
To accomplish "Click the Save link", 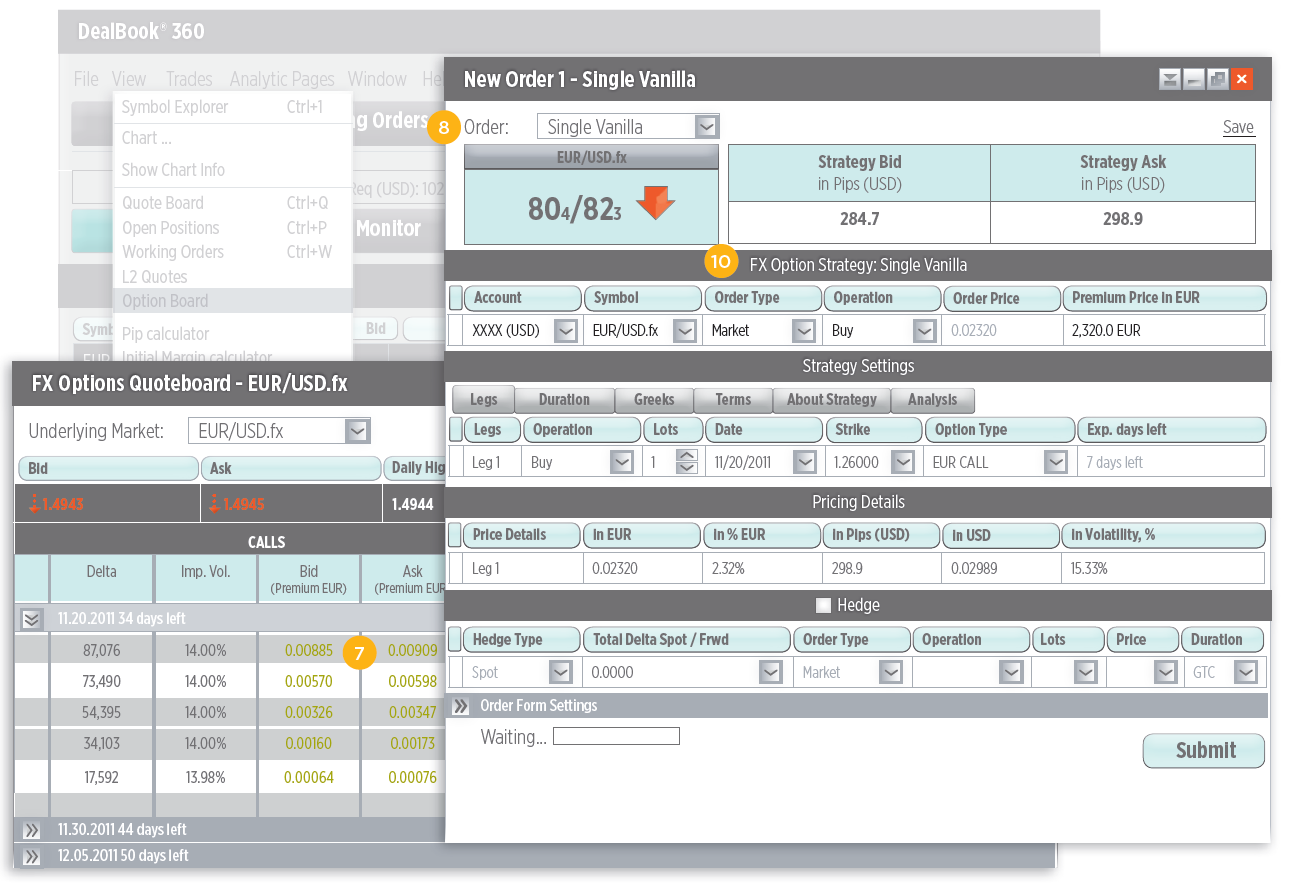I will click(x=1238, y=127).
